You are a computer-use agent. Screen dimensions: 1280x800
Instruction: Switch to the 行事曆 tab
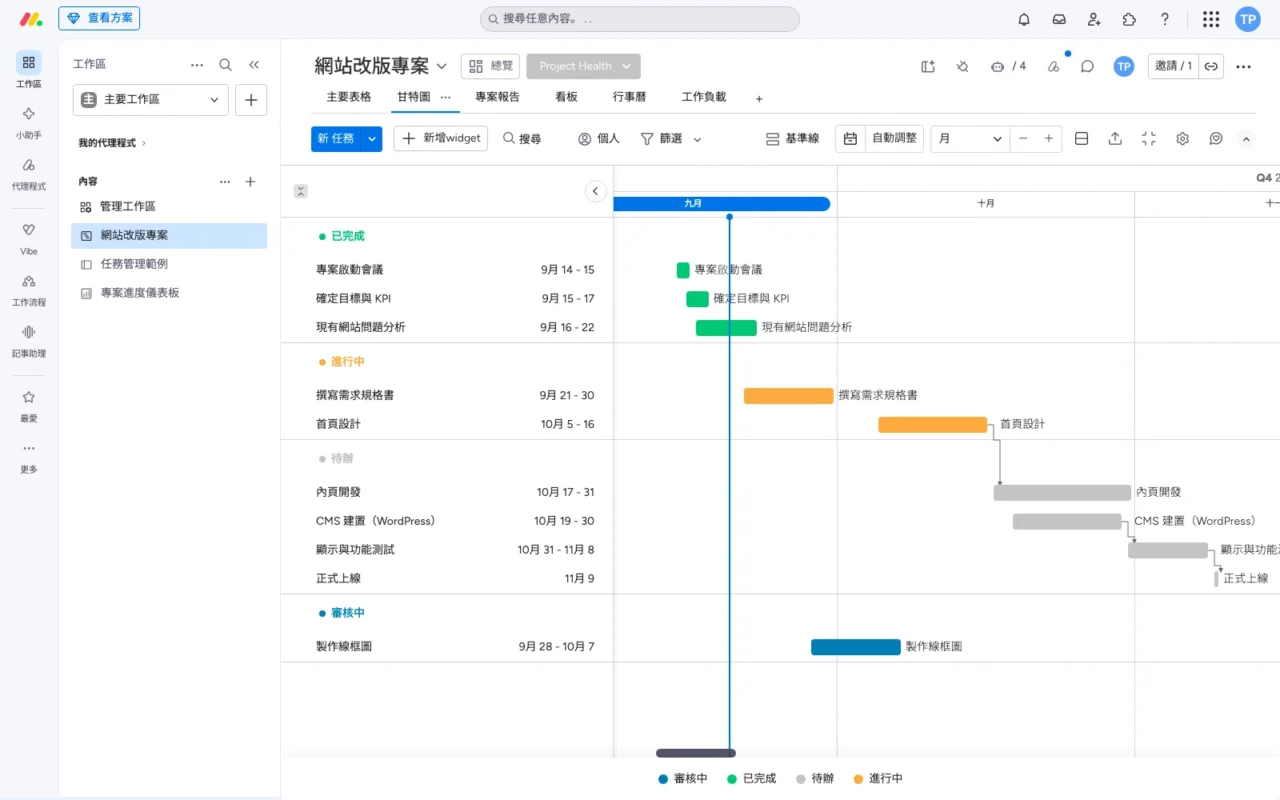(x=629, y=97)
